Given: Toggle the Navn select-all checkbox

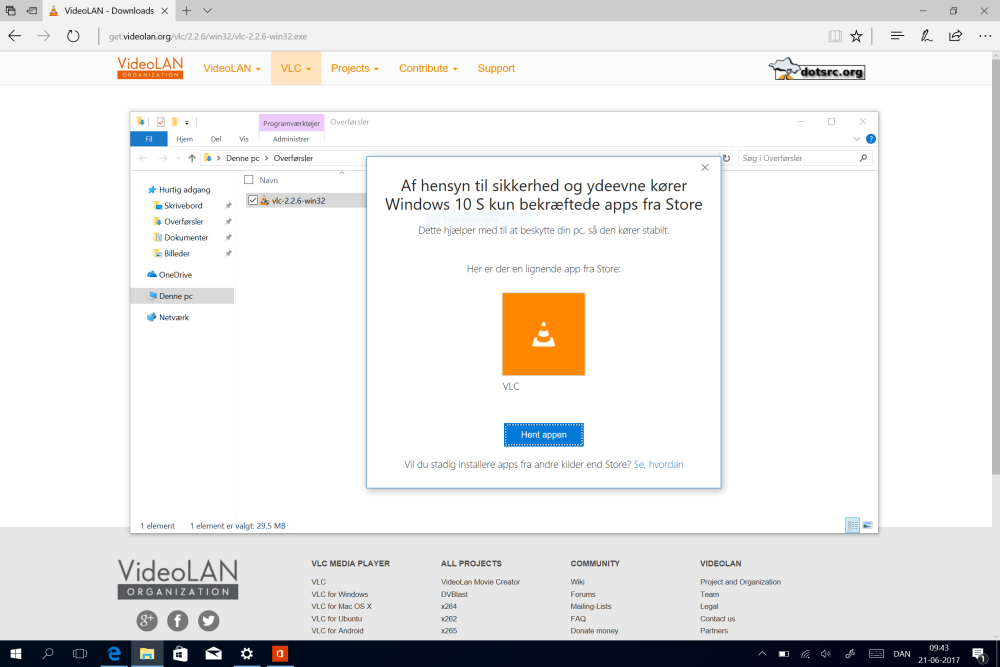Looking at the screenshot, I should [x=249, y=180].
